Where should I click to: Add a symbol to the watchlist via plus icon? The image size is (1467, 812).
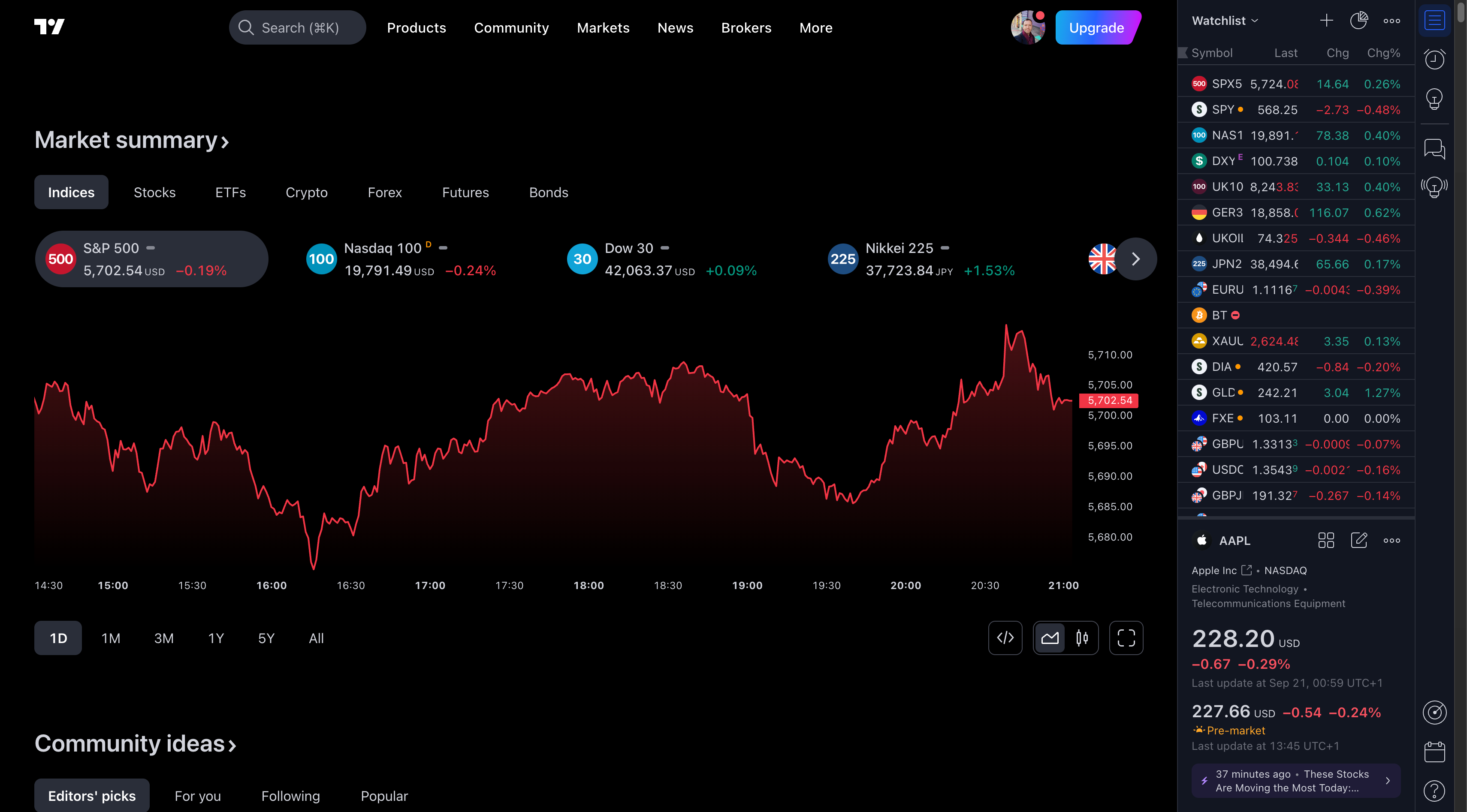(x=1326, y=20)
